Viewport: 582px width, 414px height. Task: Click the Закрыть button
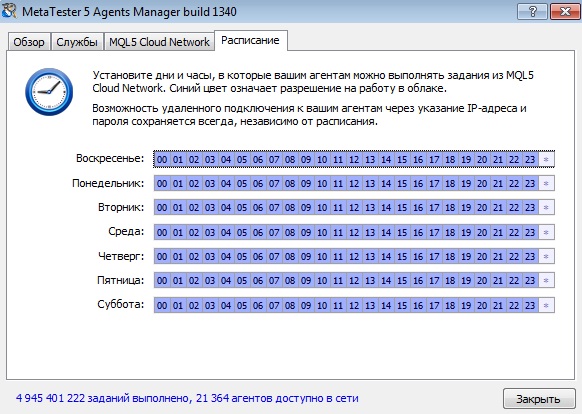click(x=539, y=399)
